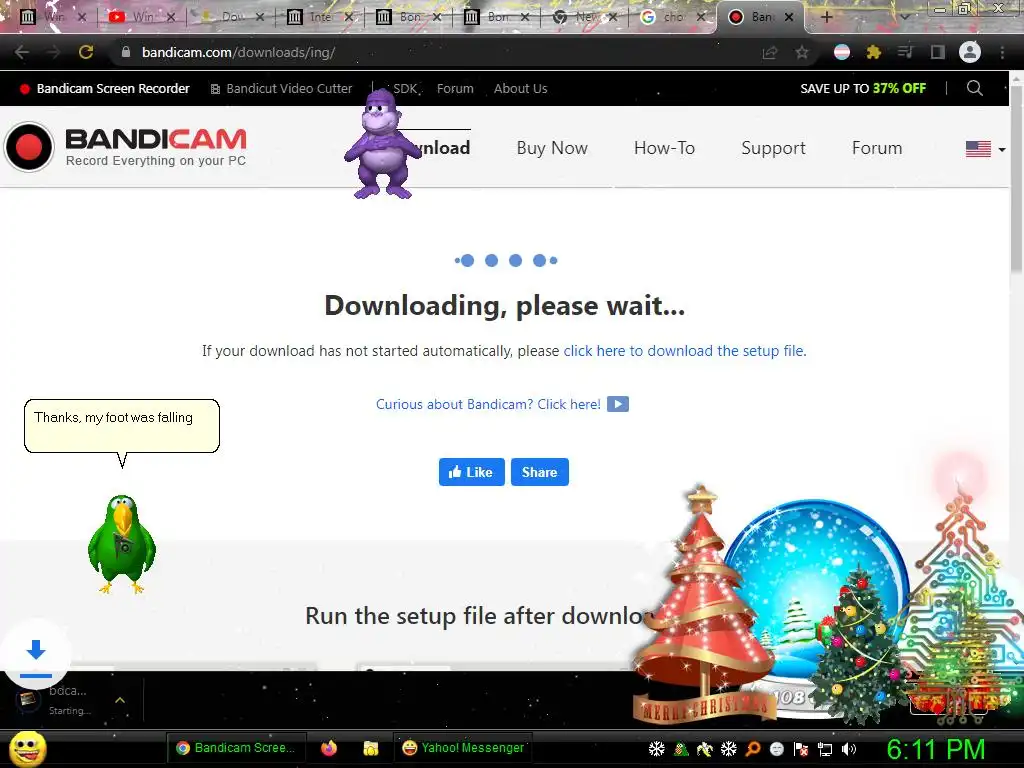Click the green parrot assistant character
This screenshot has height=768, width=1024.
pos(122,543)
